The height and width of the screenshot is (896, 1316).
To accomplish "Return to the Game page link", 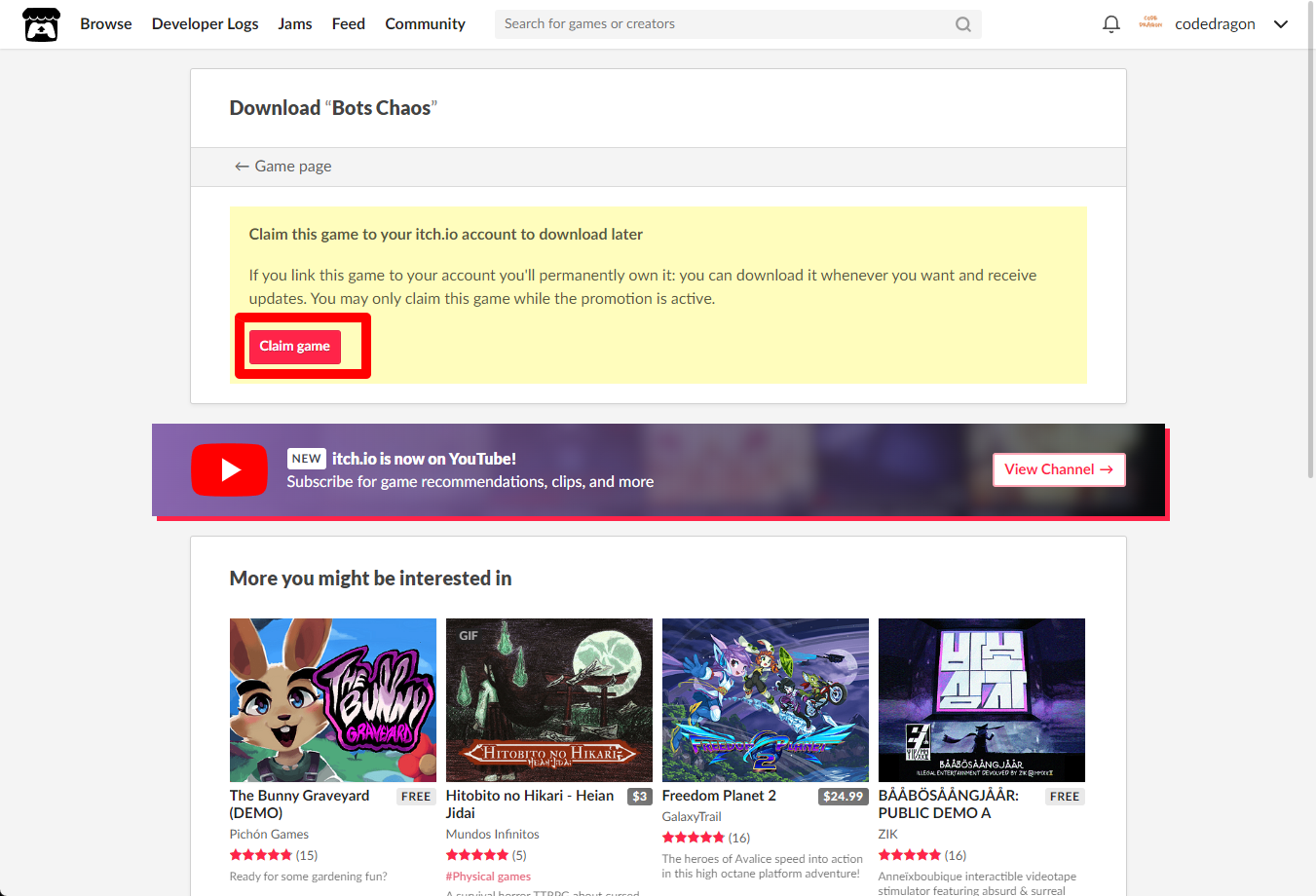I will pos(283,167).
